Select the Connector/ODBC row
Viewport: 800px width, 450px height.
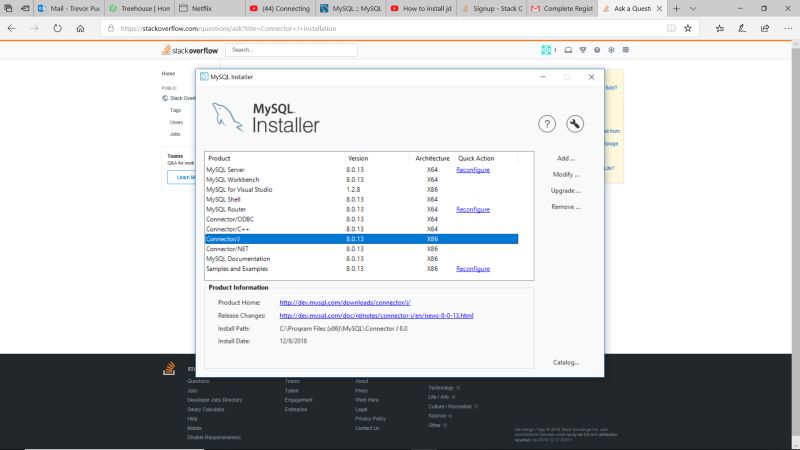pyautogui.click(x=361, y=219)
